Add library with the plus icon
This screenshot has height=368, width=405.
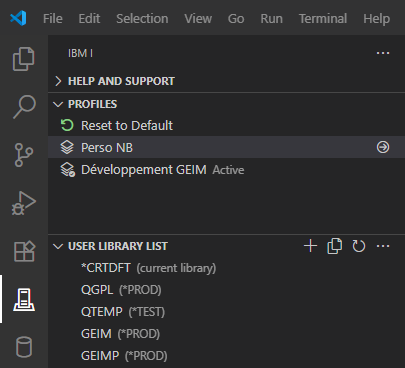(310, 246)
